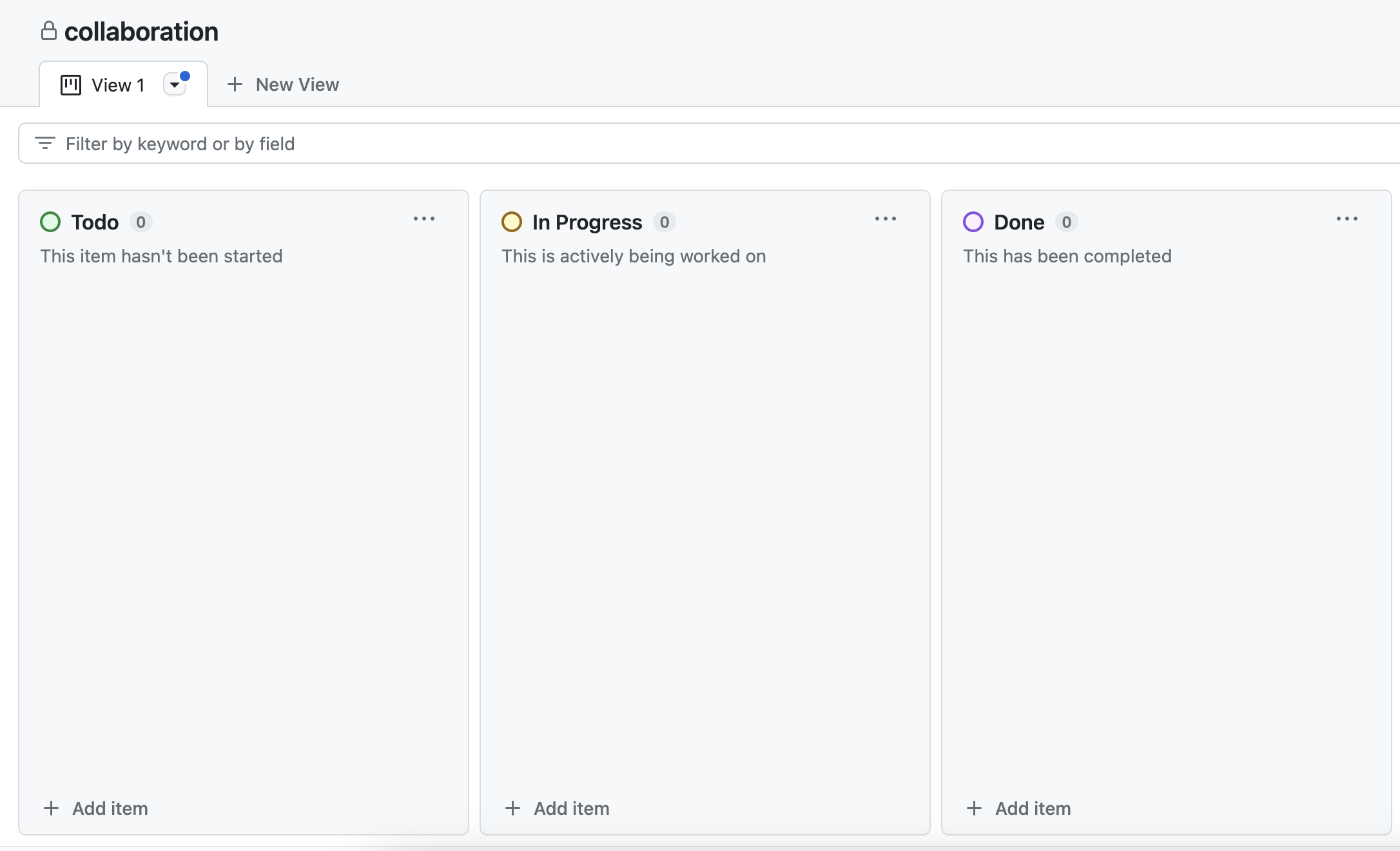Viewport: 1400px width, 851px height.
Task: Click the filter lines icon
Action: coord(44,143)
